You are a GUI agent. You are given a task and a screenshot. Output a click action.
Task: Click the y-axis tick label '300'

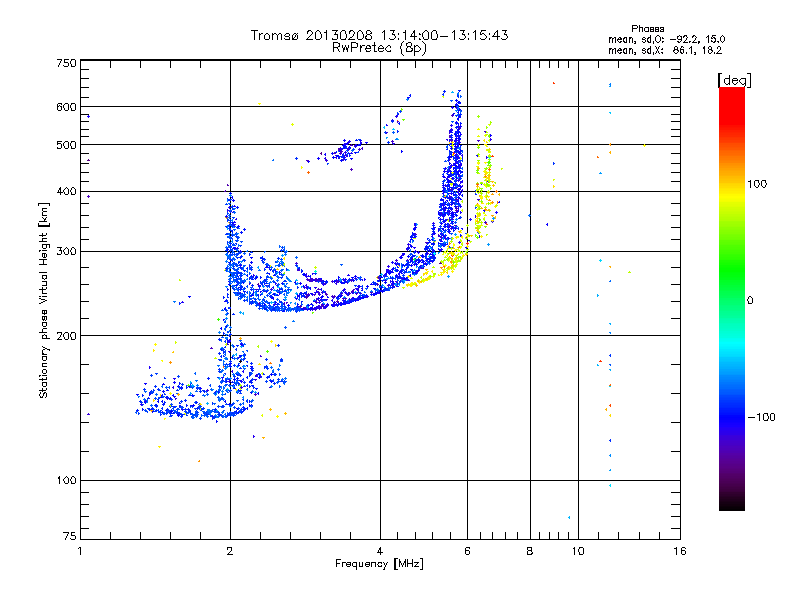coord(67,252)
